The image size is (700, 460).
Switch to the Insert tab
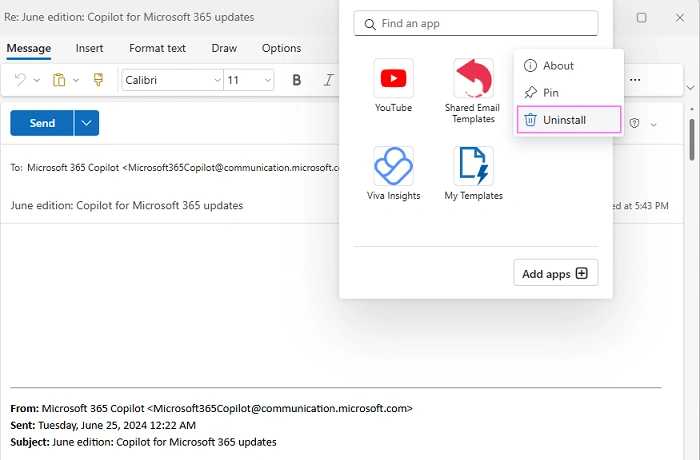(x=89, y=48)
